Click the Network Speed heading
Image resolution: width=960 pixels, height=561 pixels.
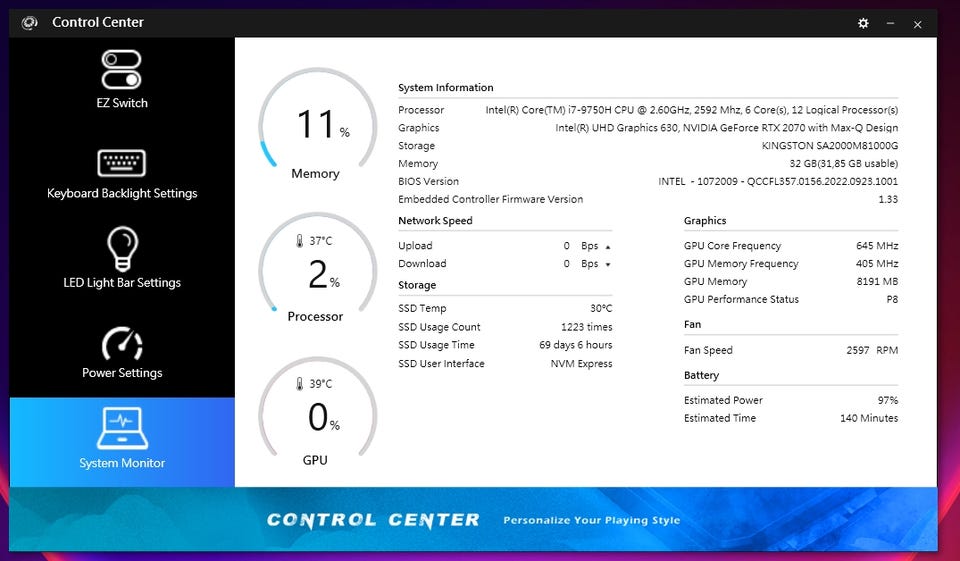(435, 220)
